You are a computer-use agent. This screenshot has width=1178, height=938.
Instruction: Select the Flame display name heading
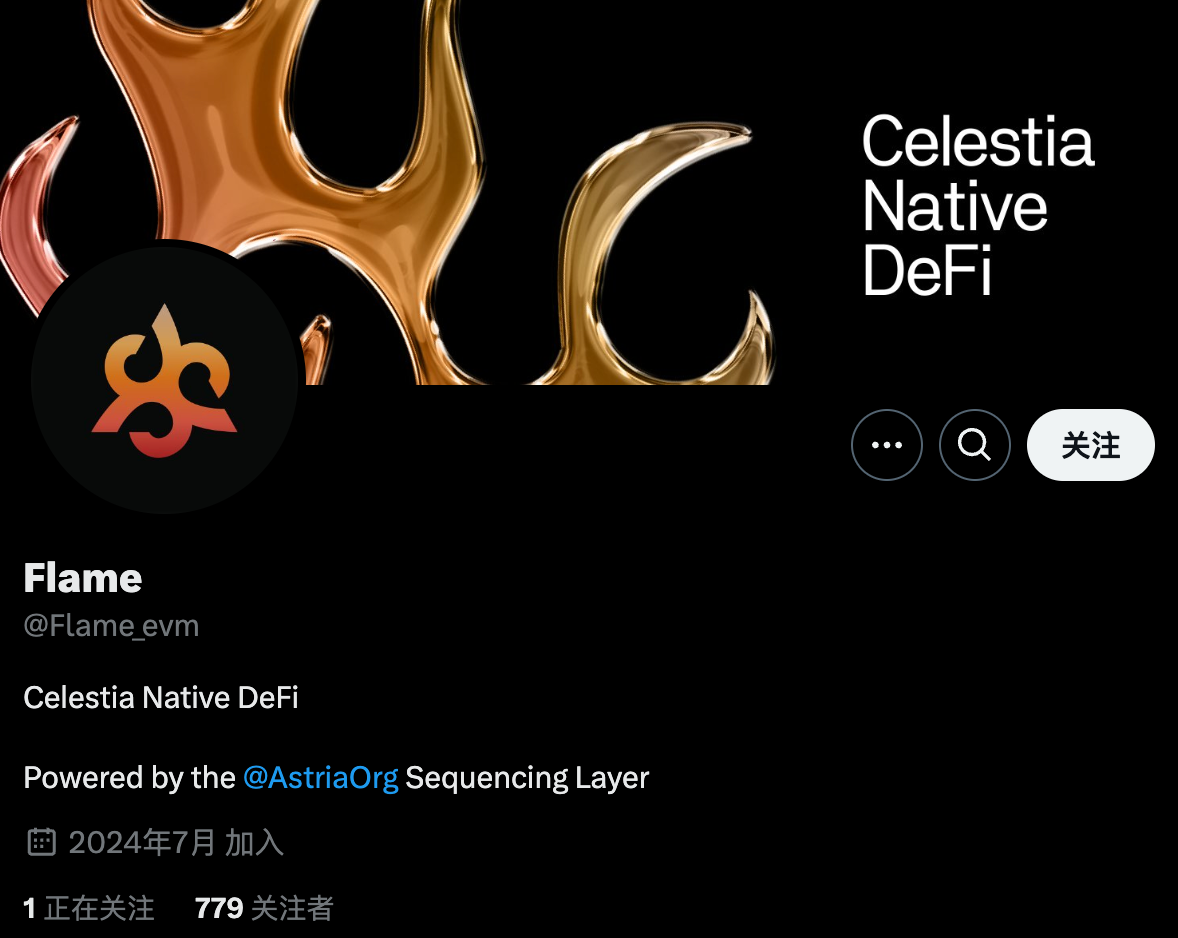(x=83, y=578)
